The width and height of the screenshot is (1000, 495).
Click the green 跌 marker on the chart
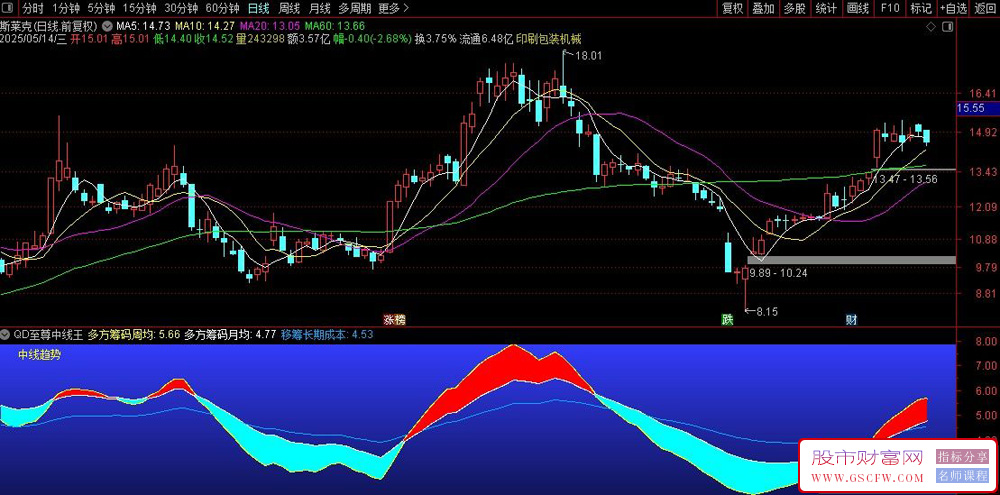point(728,319)
